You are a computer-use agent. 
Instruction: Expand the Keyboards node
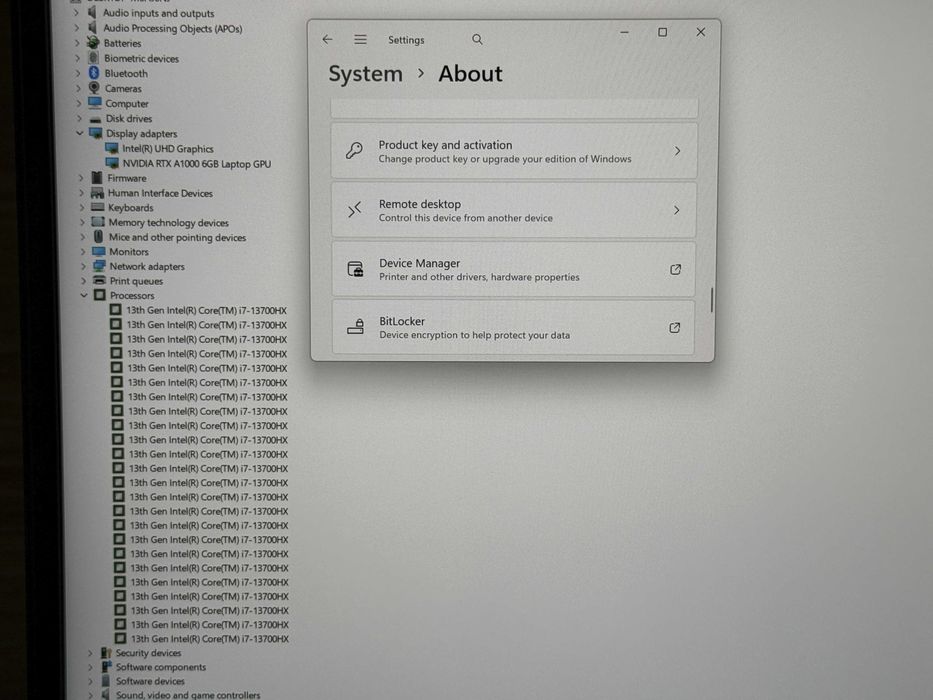click(82, 207)
